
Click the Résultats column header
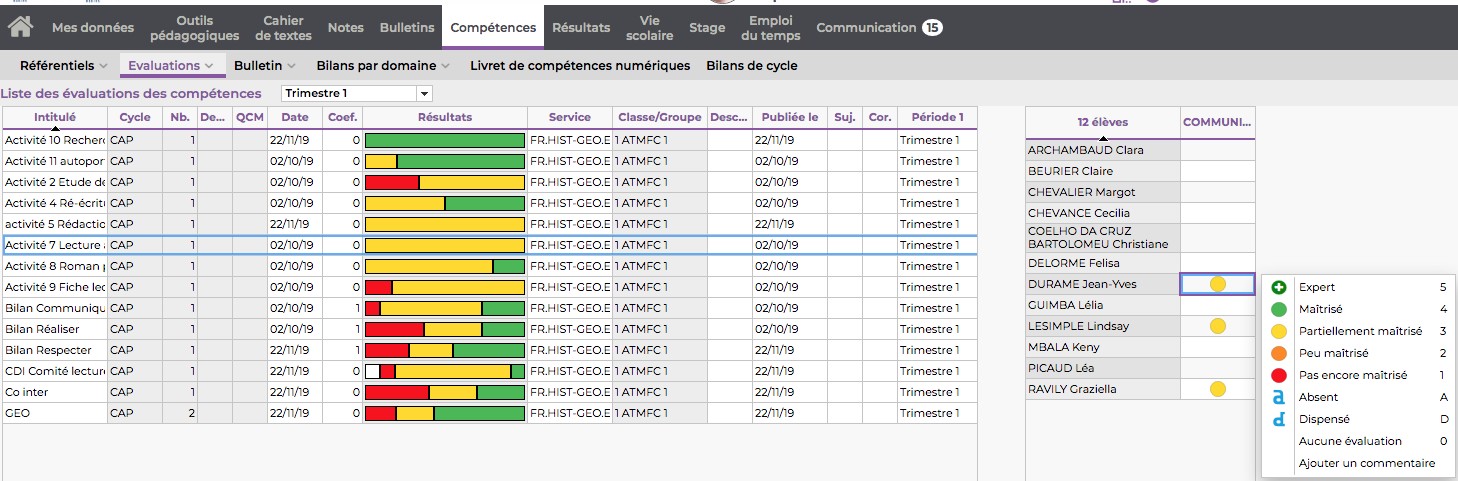445,117
